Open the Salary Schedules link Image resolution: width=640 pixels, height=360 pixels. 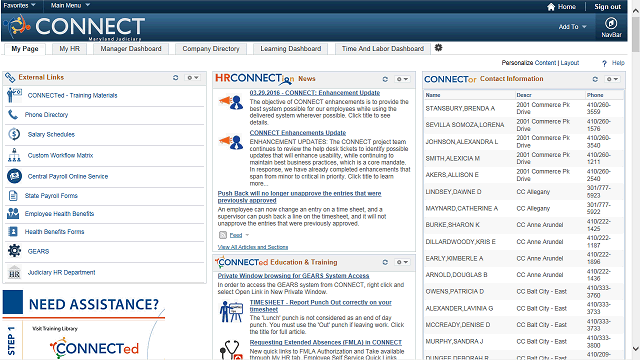coord(51,134)
